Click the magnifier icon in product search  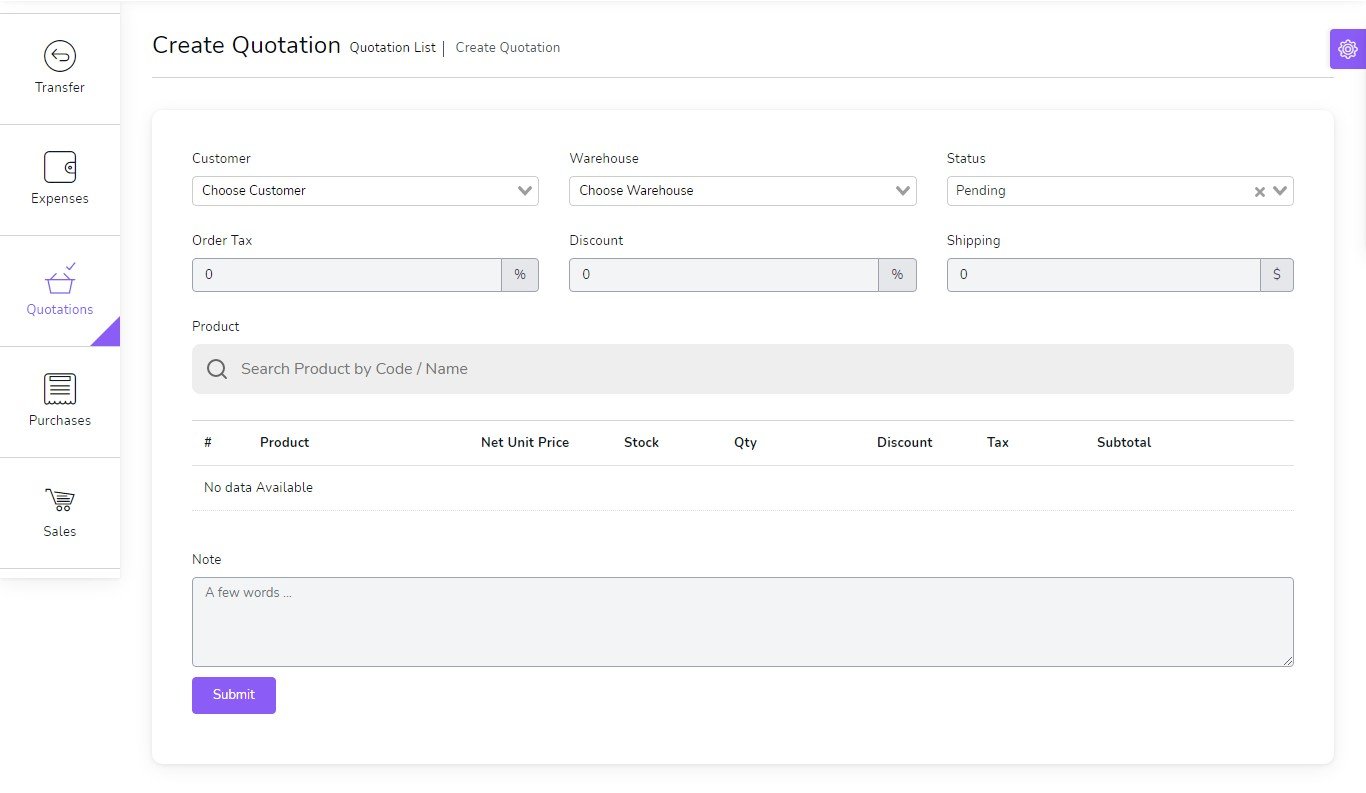click(x=217, y=369)
